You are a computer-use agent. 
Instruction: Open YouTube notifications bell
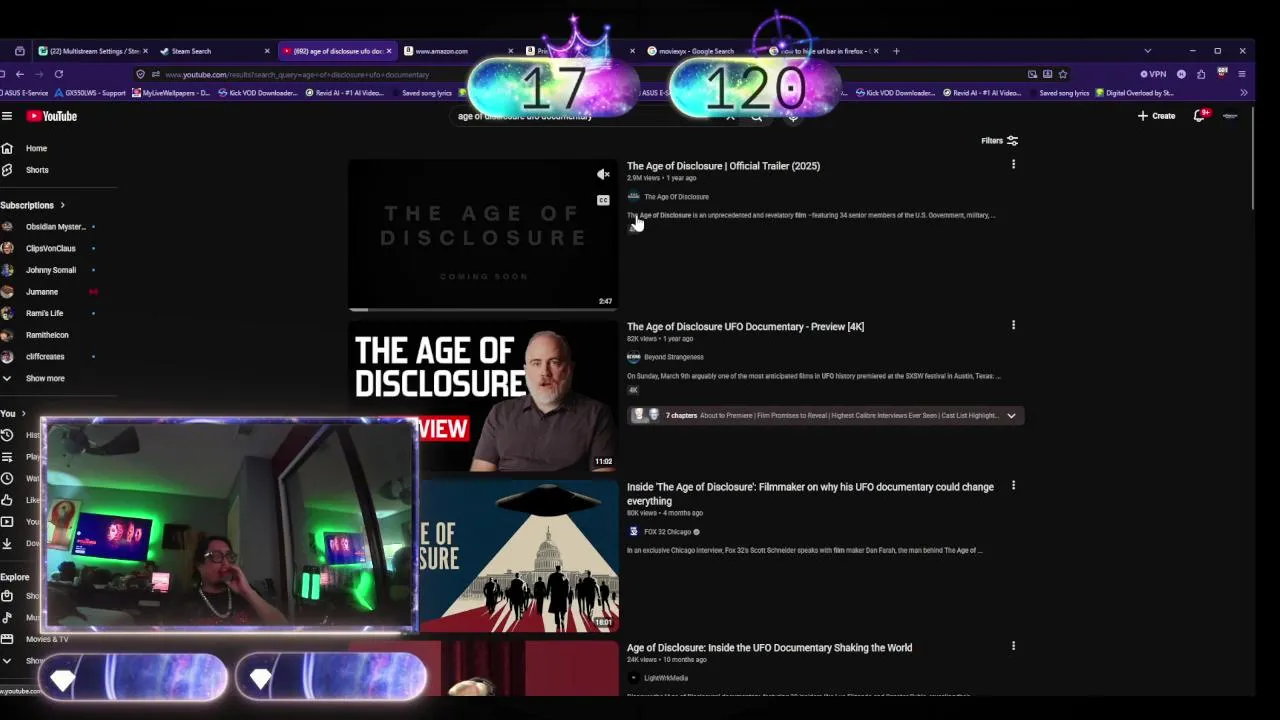point(1200,116)
